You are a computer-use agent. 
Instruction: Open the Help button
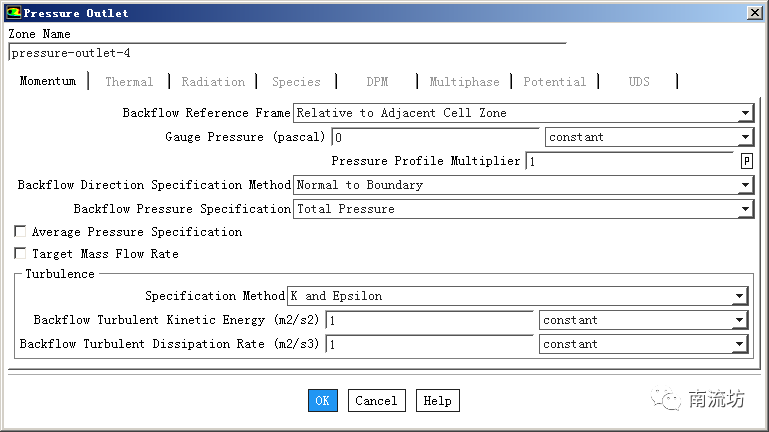[437, 400]
